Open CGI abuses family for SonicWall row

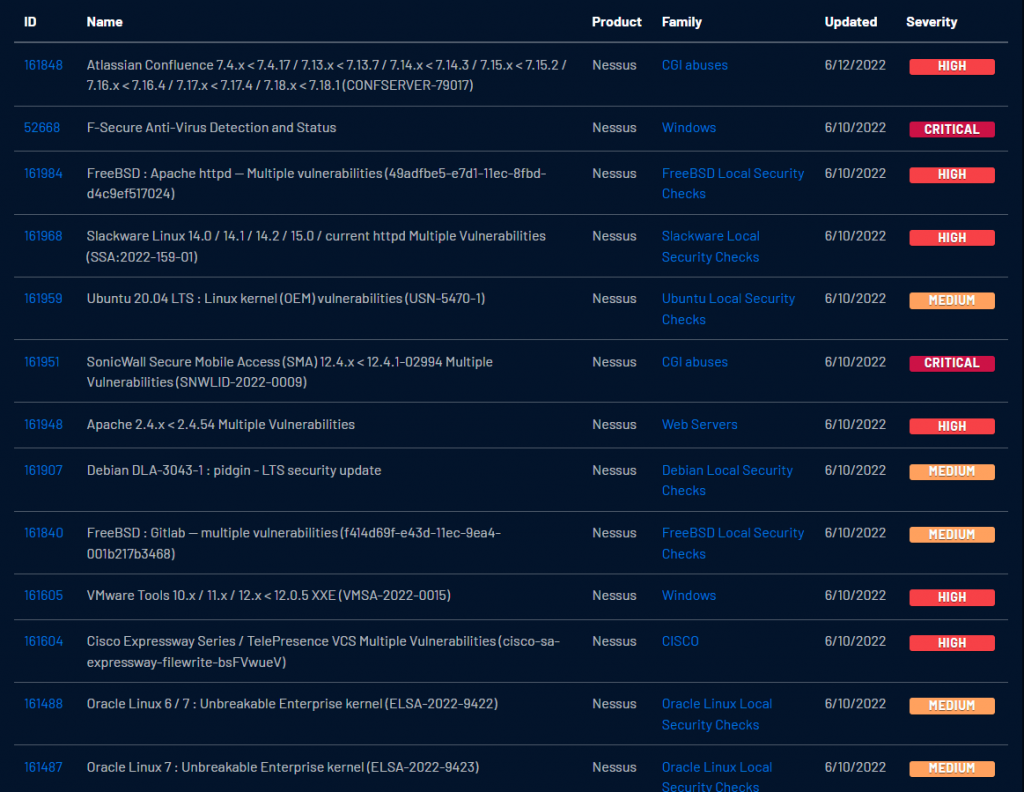694,362
